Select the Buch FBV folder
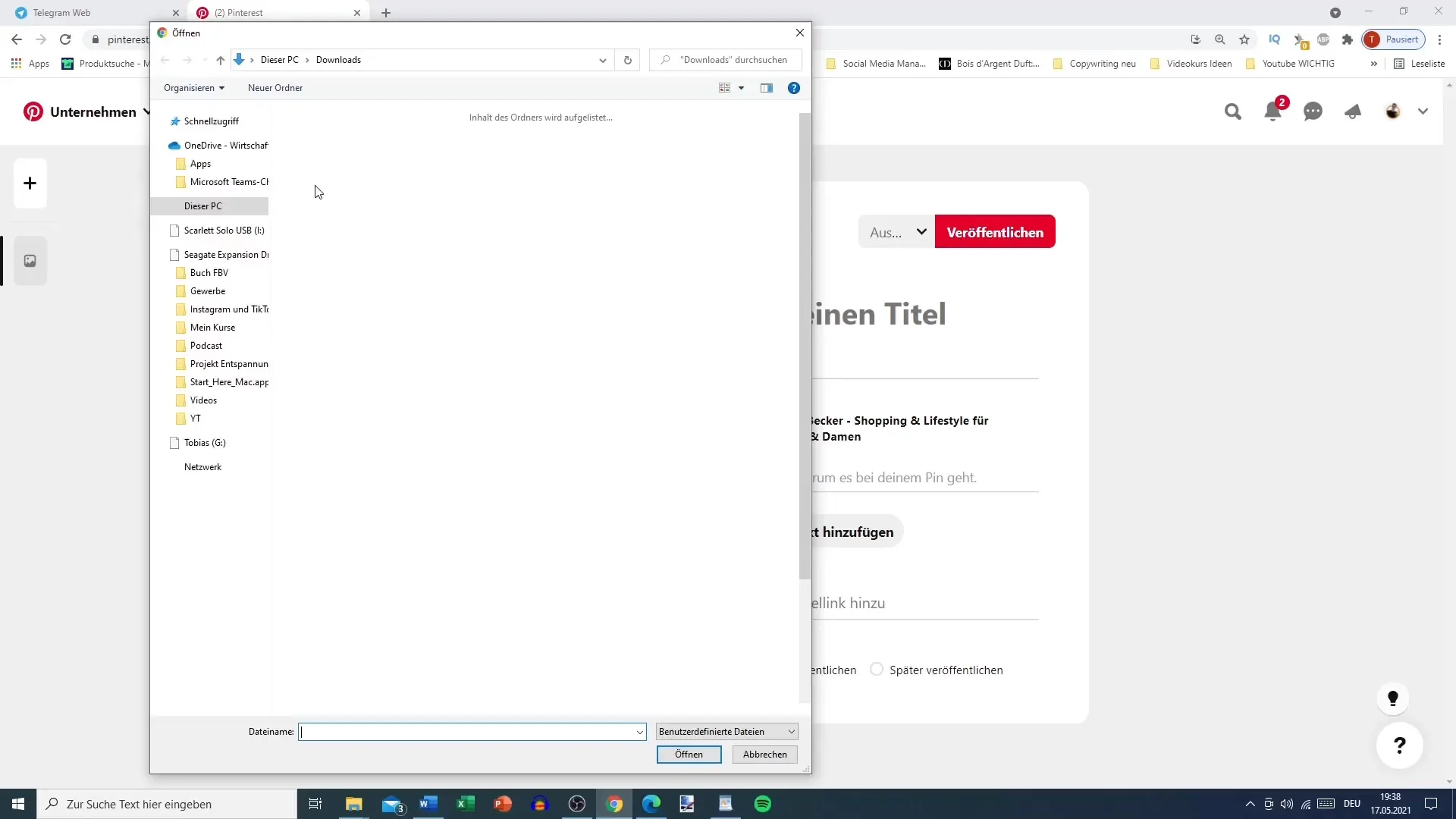Viewport: 1456px width, 819px height. click(202, 273)
